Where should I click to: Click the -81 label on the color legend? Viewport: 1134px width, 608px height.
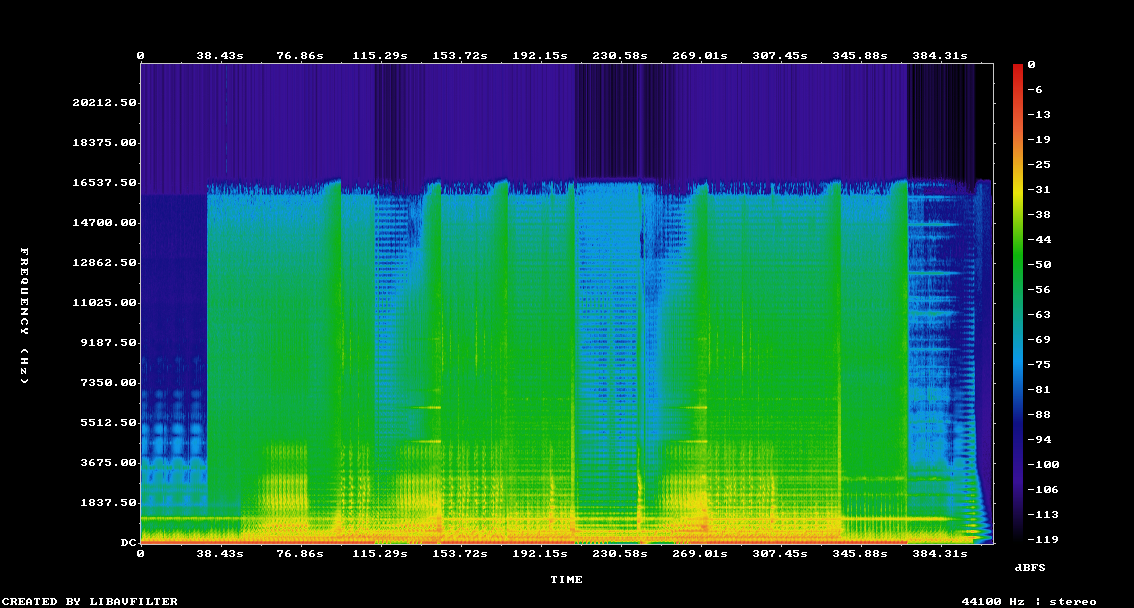tap(1036, 389)
